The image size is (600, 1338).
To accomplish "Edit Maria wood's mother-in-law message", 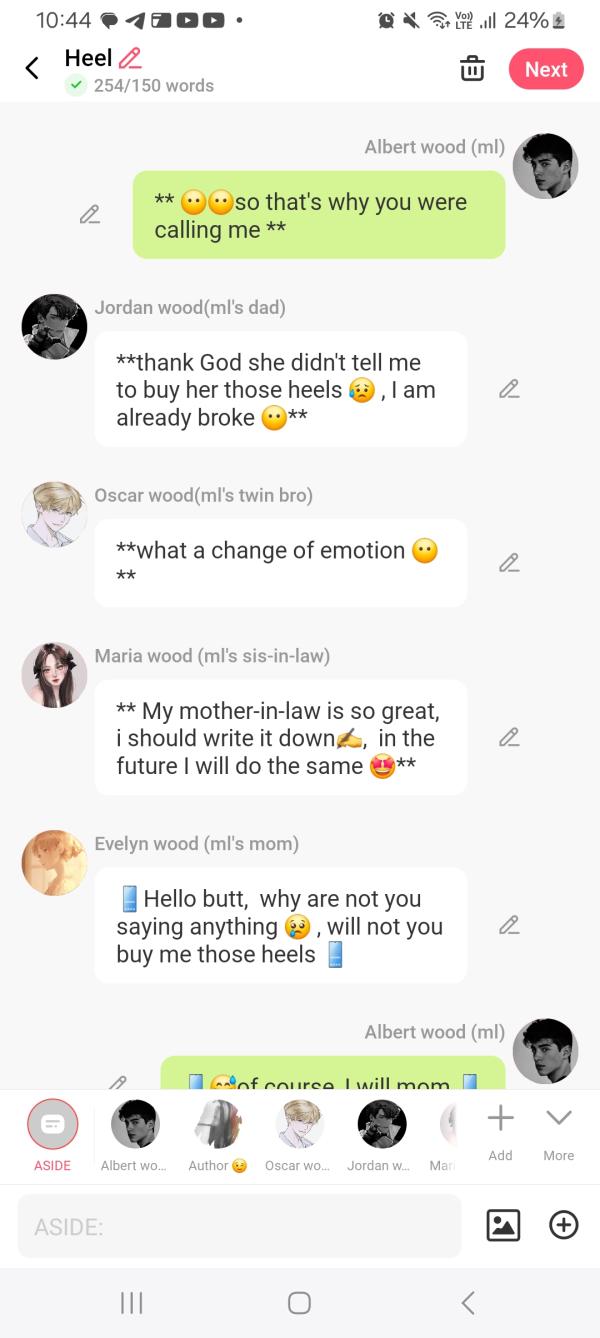I will tap(510, 736).
